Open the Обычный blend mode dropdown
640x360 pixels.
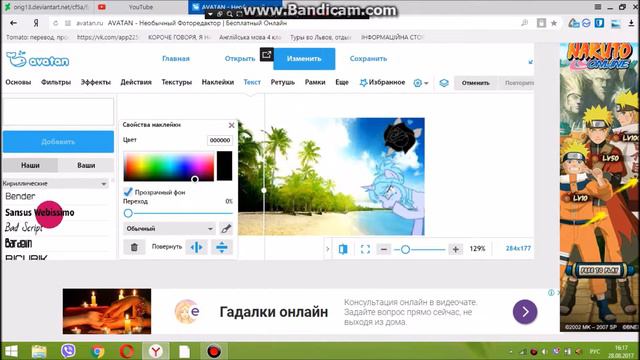click(169, 229)
